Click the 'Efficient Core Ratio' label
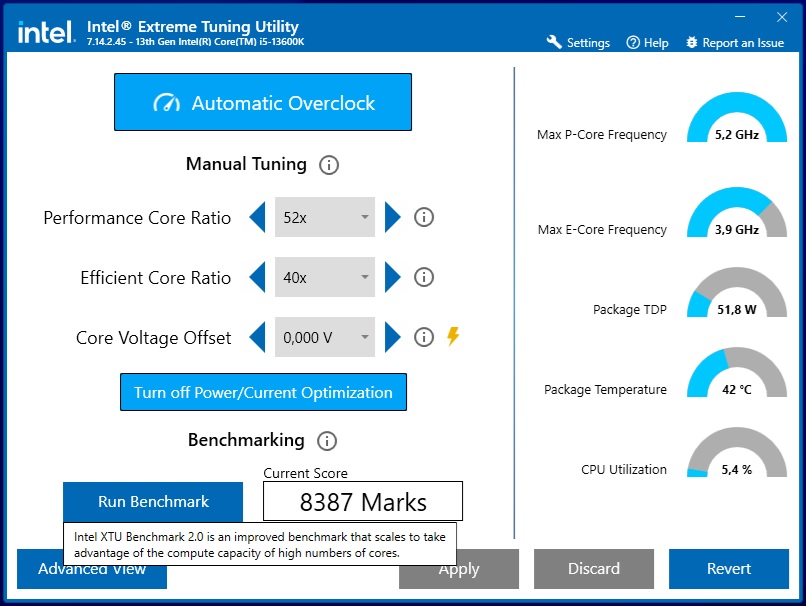 click(x=156, y=278)
